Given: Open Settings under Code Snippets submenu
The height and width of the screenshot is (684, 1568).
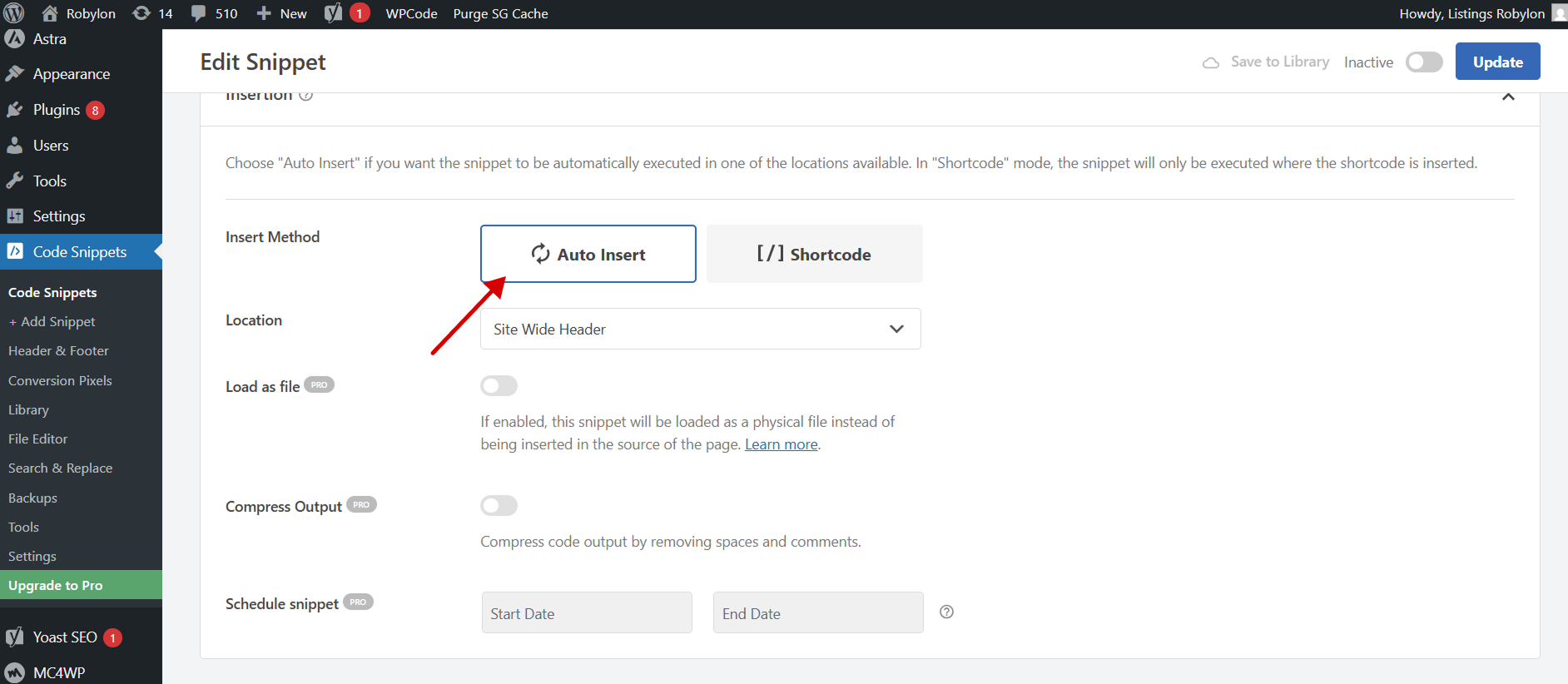Looking at the screenshot, I should [32, 556].
